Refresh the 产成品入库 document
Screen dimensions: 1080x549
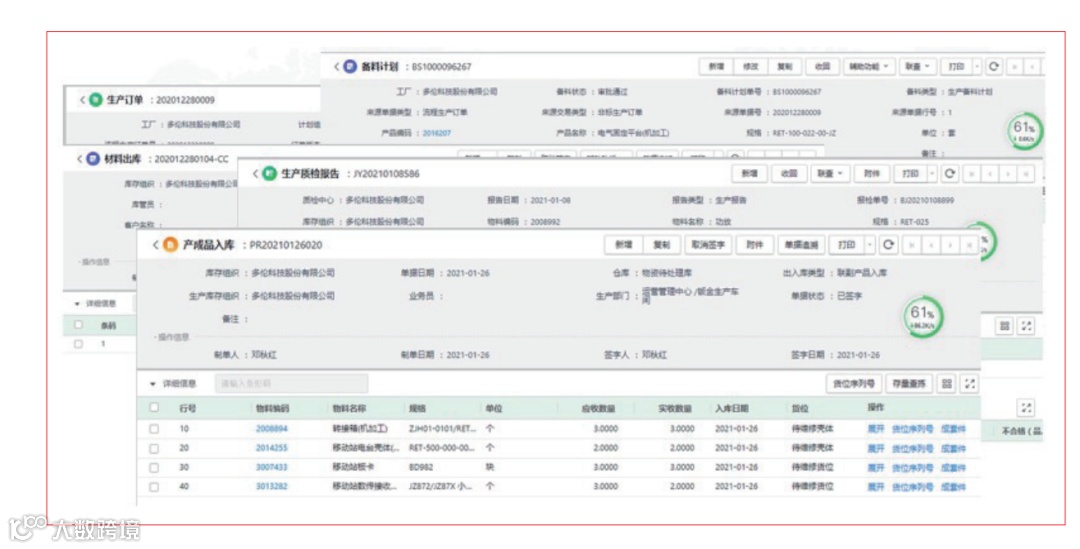click(x=889, y=245)
